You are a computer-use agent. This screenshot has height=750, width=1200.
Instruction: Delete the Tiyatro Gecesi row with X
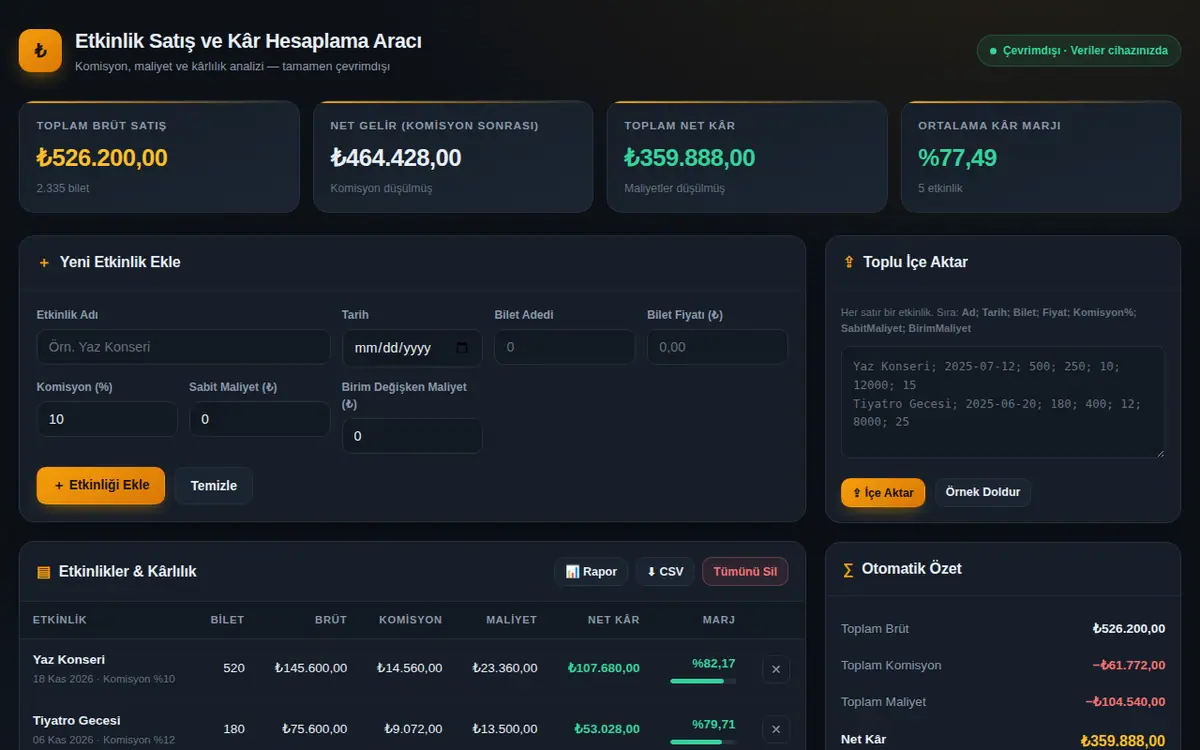click(x=776, y=729)
